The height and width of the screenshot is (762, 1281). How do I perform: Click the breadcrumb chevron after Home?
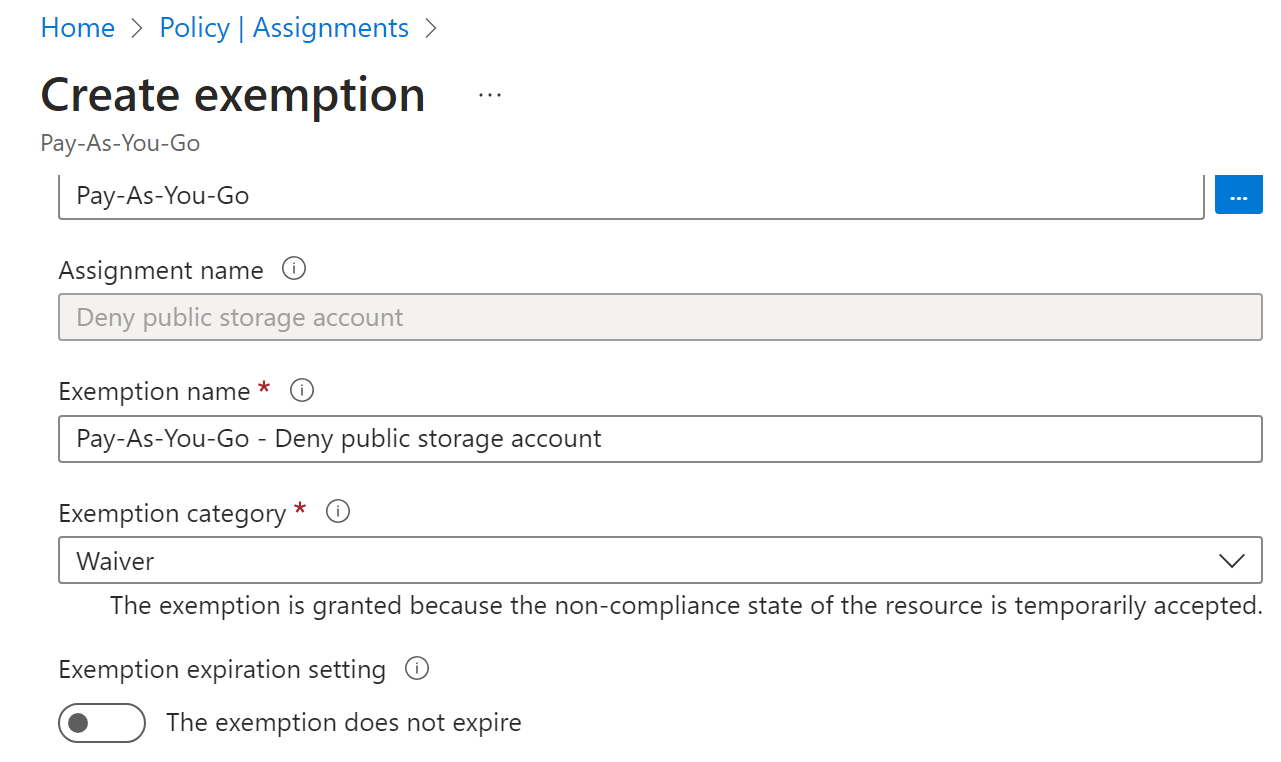tap(137, 28)
